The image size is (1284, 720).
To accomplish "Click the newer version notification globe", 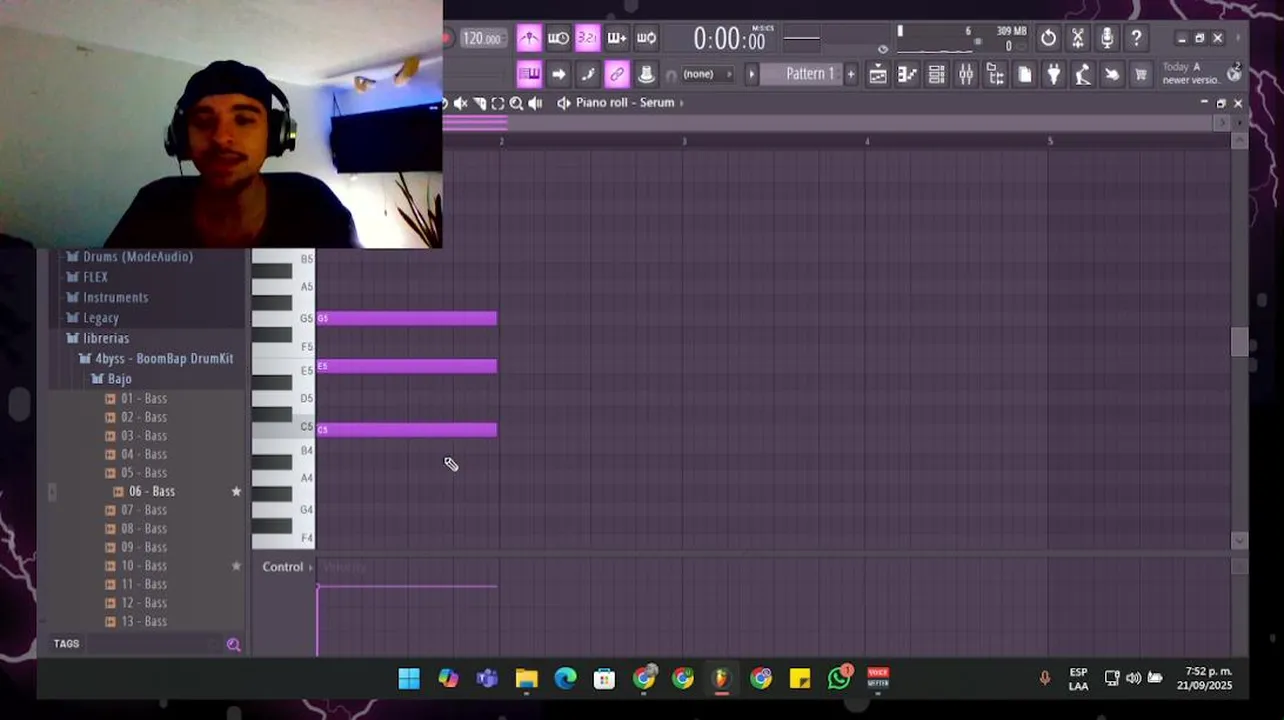I will (1234, 72).
